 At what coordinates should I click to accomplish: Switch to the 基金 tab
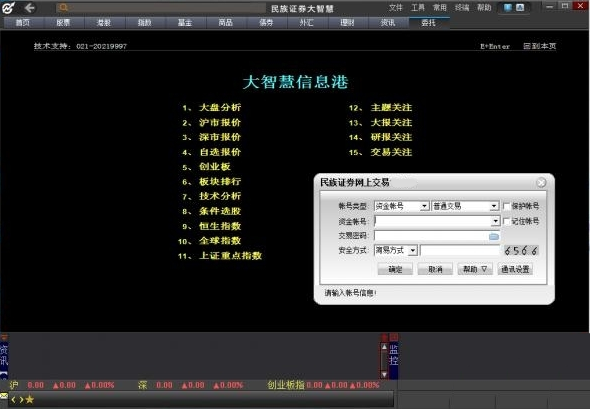185,23
